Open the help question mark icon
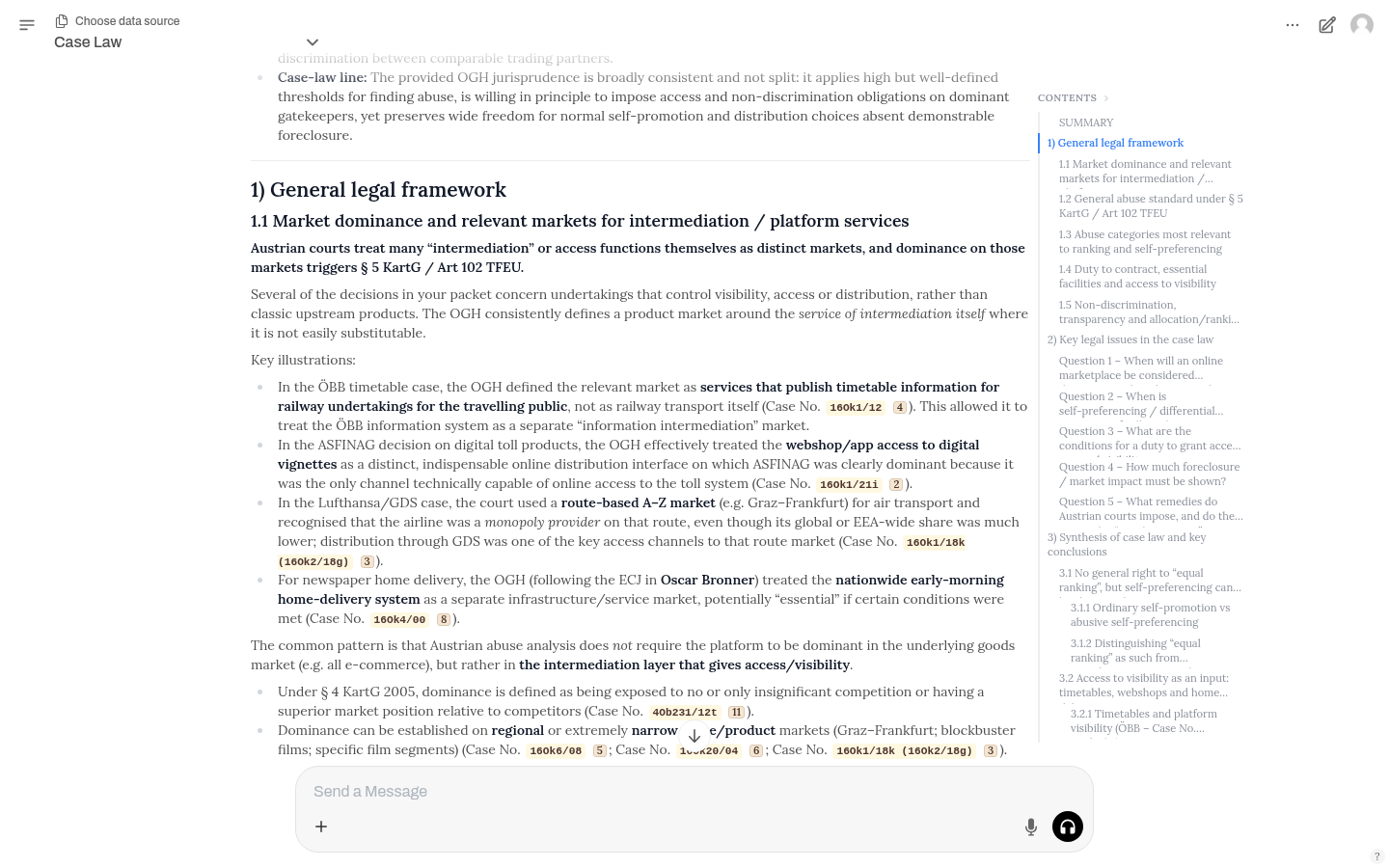Image resolution: width=1389 pixels, height=868 pixels. coord(1376,856)
